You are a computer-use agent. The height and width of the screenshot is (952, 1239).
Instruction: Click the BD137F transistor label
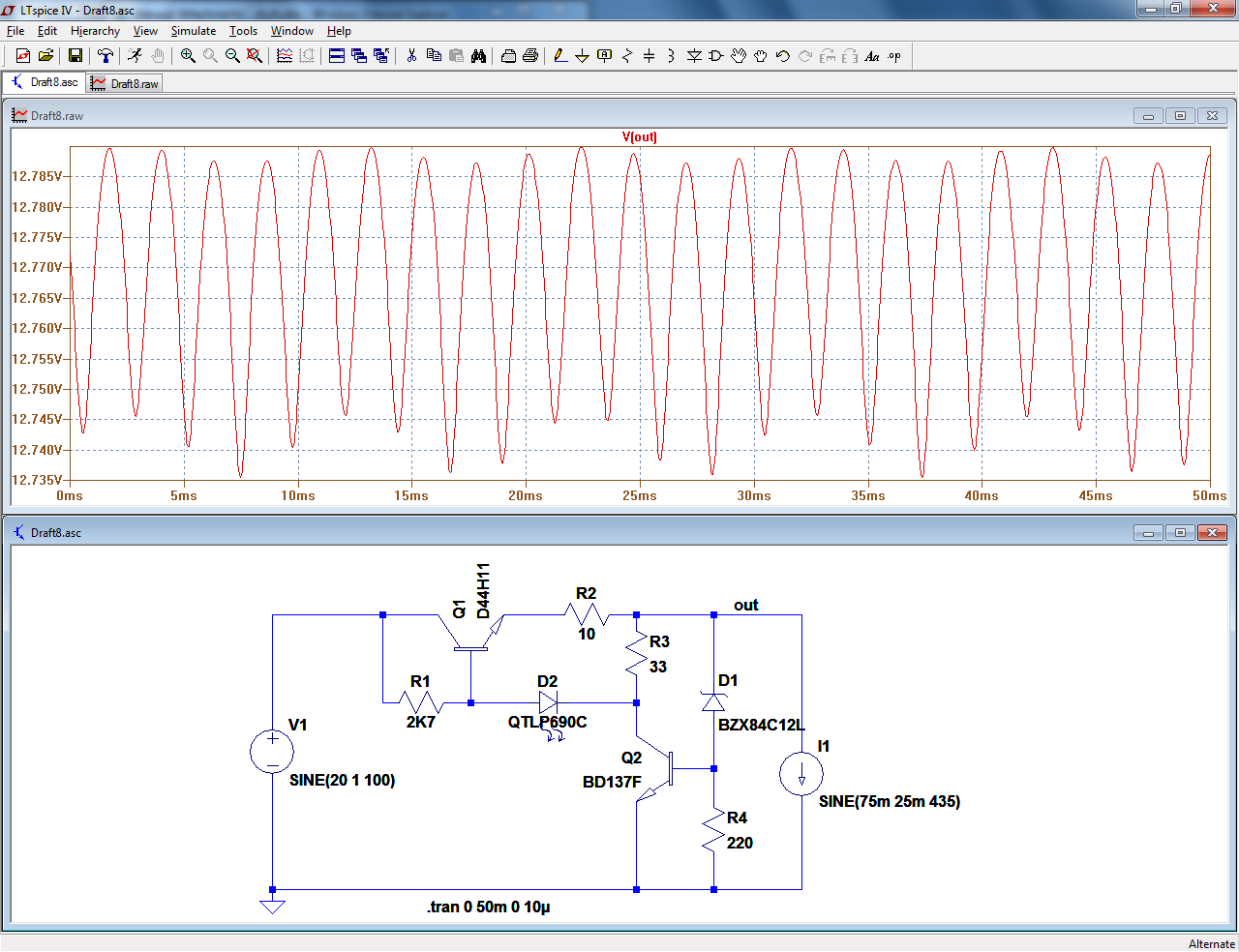click(612, 782)
